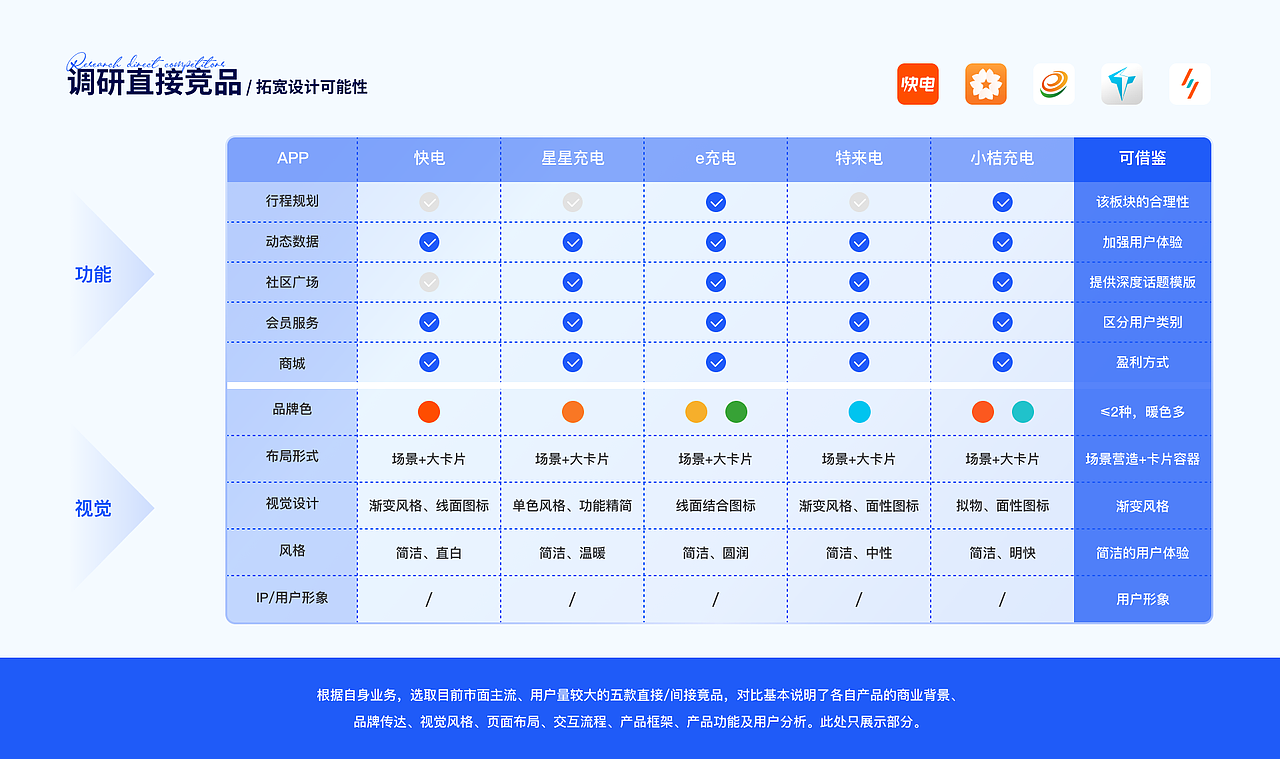Click the 提供深度话题模版 cell

coord(1143,282)
